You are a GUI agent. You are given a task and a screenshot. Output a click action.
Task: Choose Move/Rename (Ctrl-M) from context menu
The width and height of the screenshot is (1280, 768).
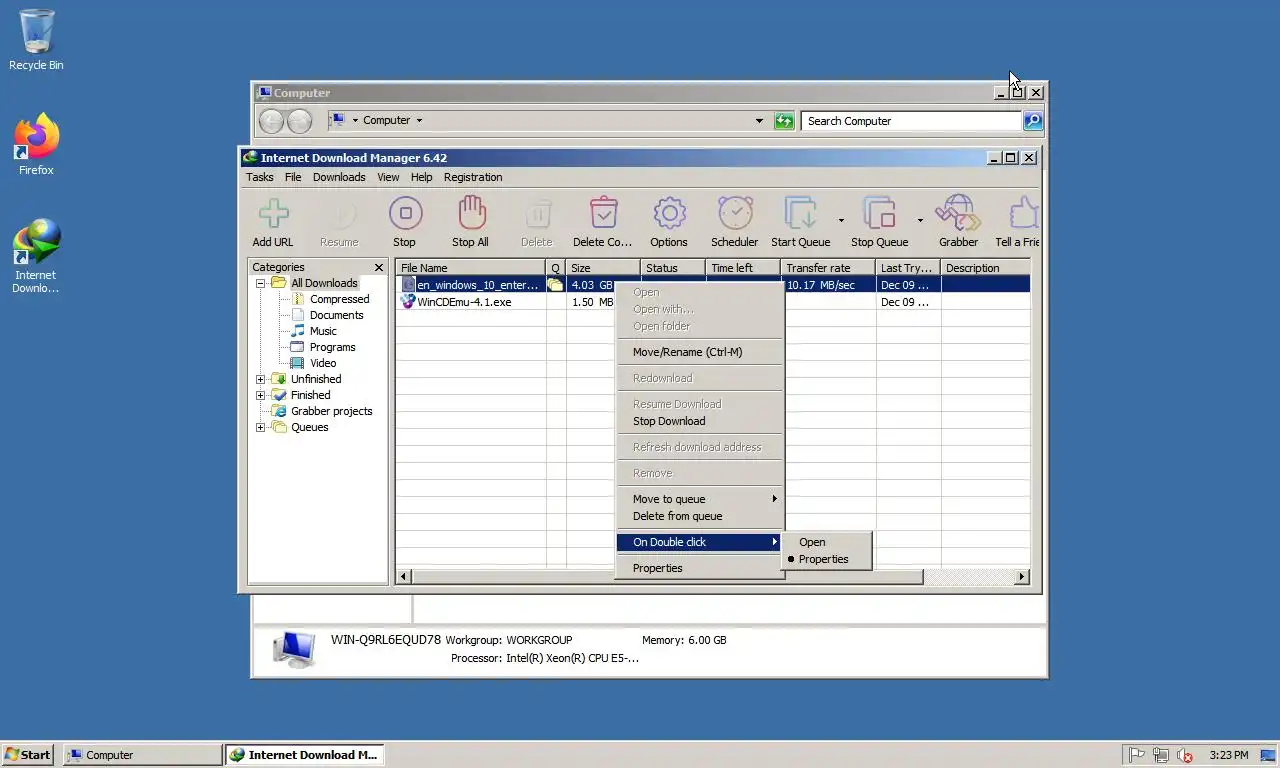698,352
